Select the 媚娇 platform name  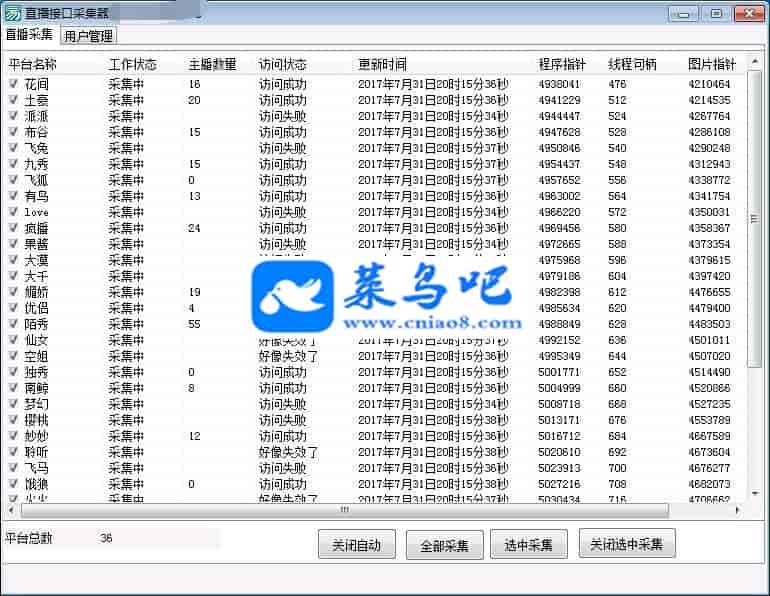[36, 292]
